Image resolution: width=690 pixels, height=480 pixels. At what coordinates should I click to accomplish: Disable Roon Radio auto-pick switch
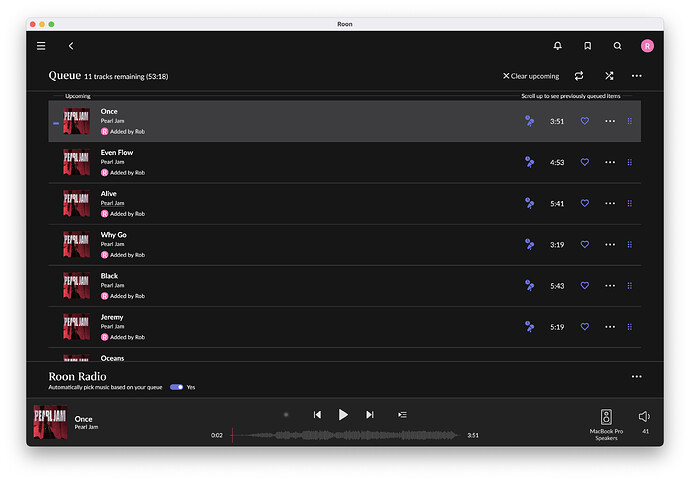coord(176,387)
